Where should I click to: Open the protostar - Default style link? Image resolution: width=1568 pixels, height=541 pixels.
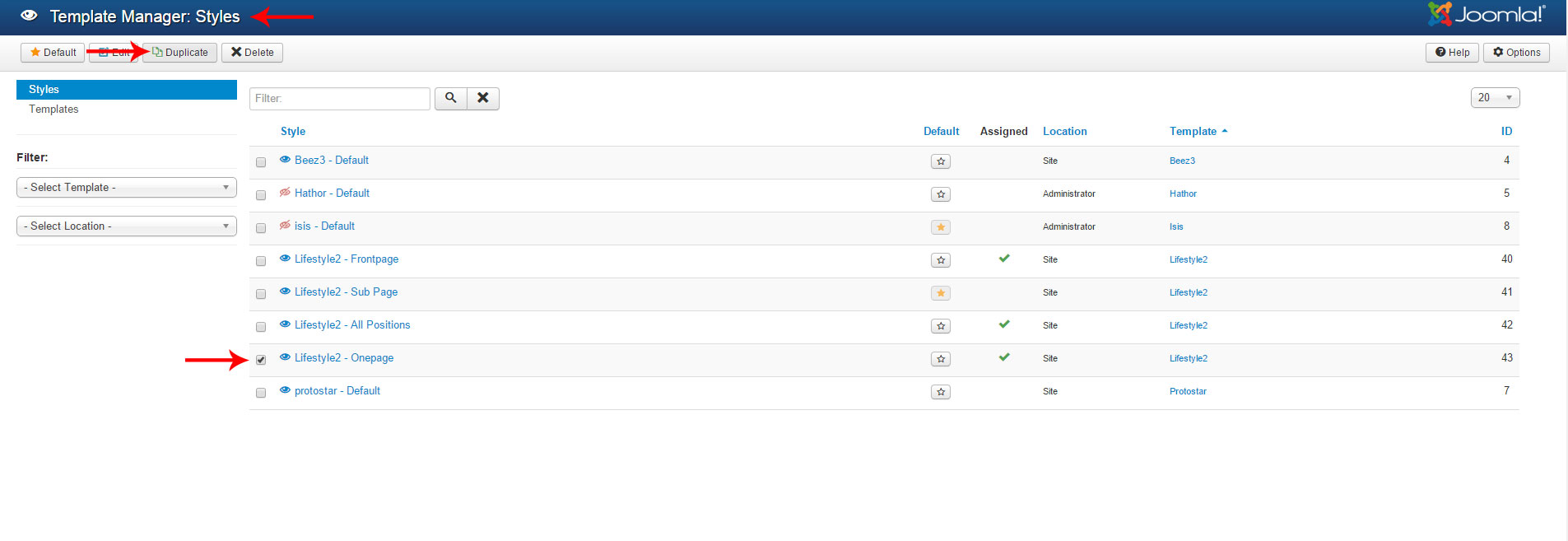coord(337,390)
